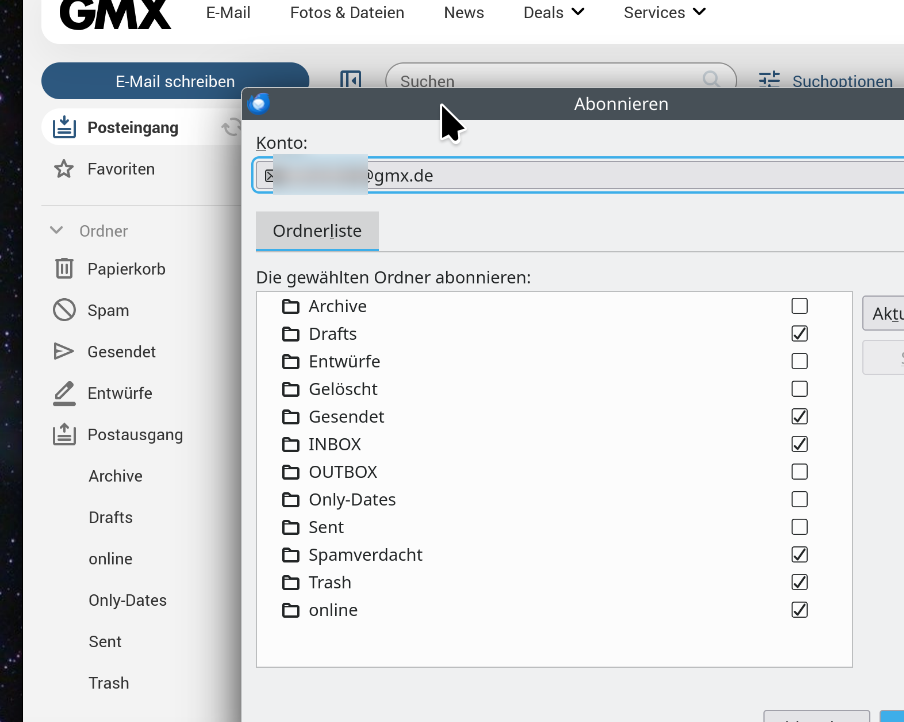The width and height of the screenshot is (904, 722).
Task: Click E-Mail schreiben button
Action: [x=175, y=81]
